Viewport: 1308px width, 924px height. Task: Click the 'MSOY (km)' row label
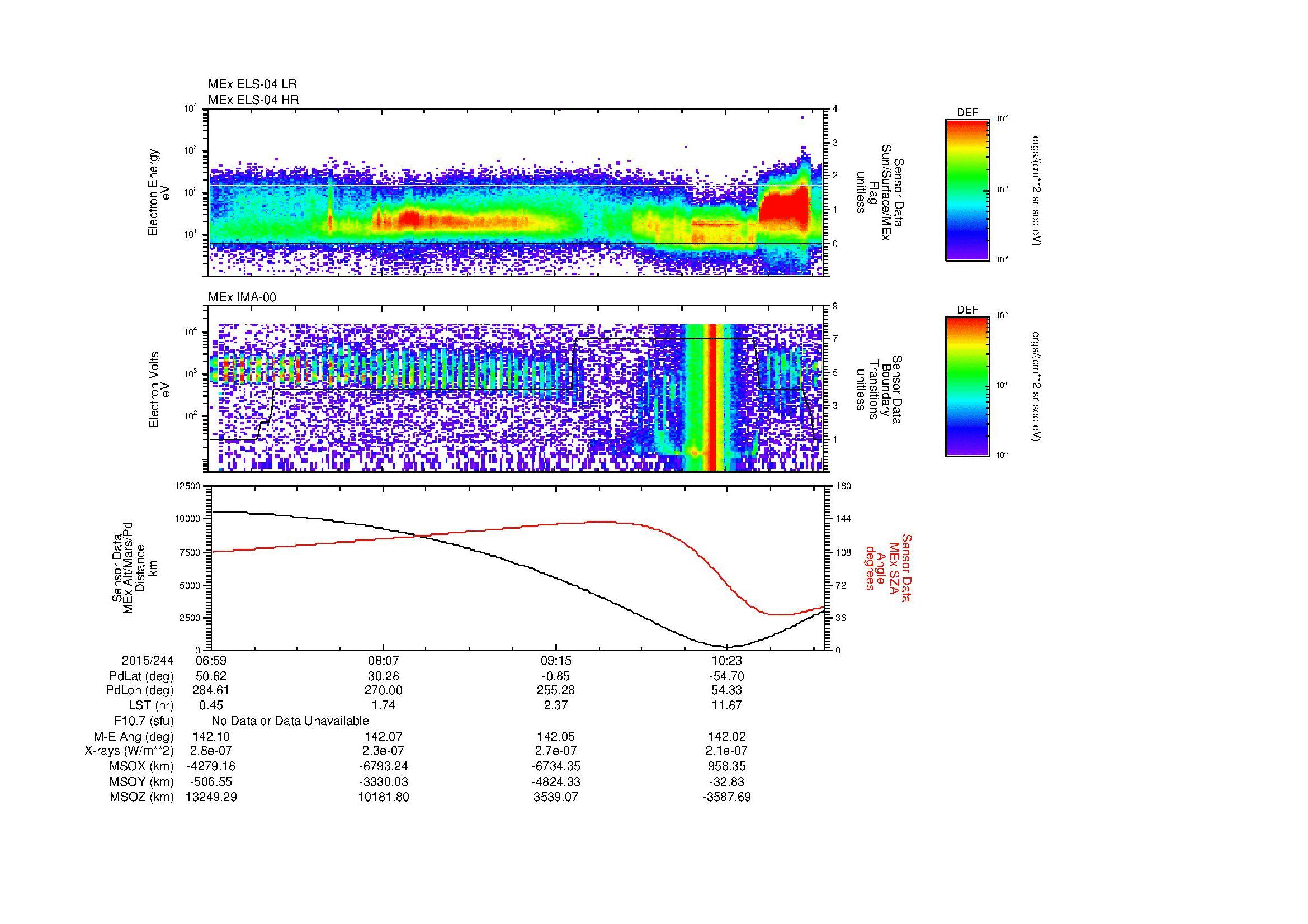coord(141,781)
